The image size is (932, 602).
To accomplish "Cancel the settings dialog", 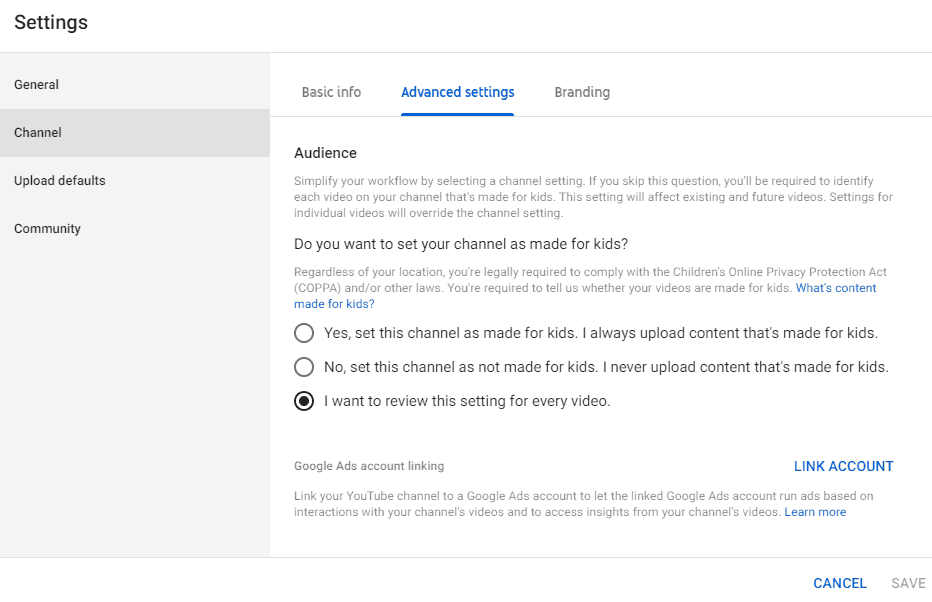I will pyautogui.click(x=840, y=584).
